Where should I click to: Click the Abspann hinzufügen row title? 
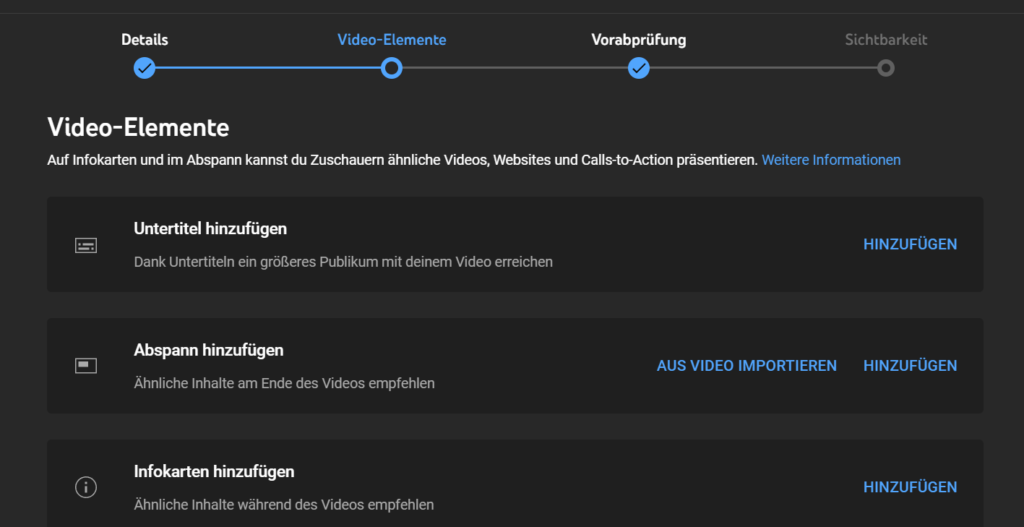tap(208, 350)
